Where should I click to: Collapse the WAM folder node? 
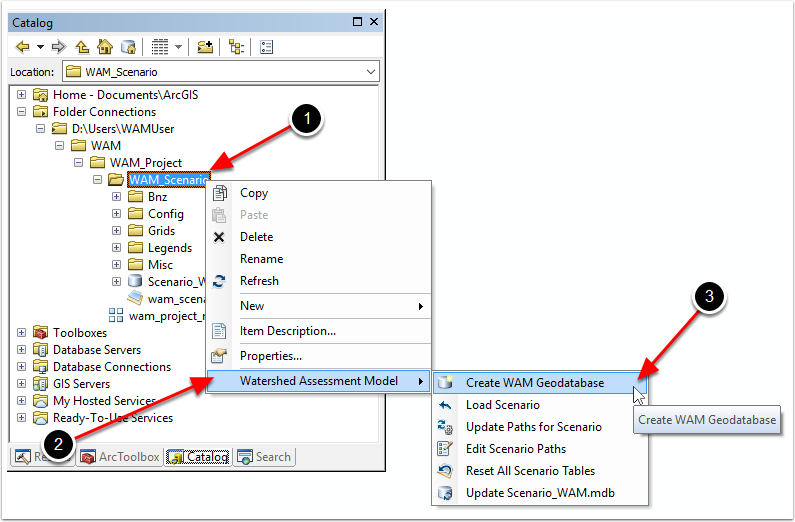click(59, 145)
